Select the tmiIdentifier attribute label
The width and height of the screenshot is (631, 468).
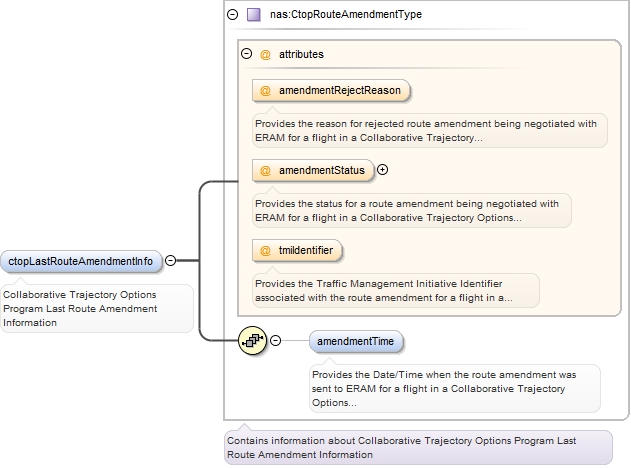[x=306, y=250]
